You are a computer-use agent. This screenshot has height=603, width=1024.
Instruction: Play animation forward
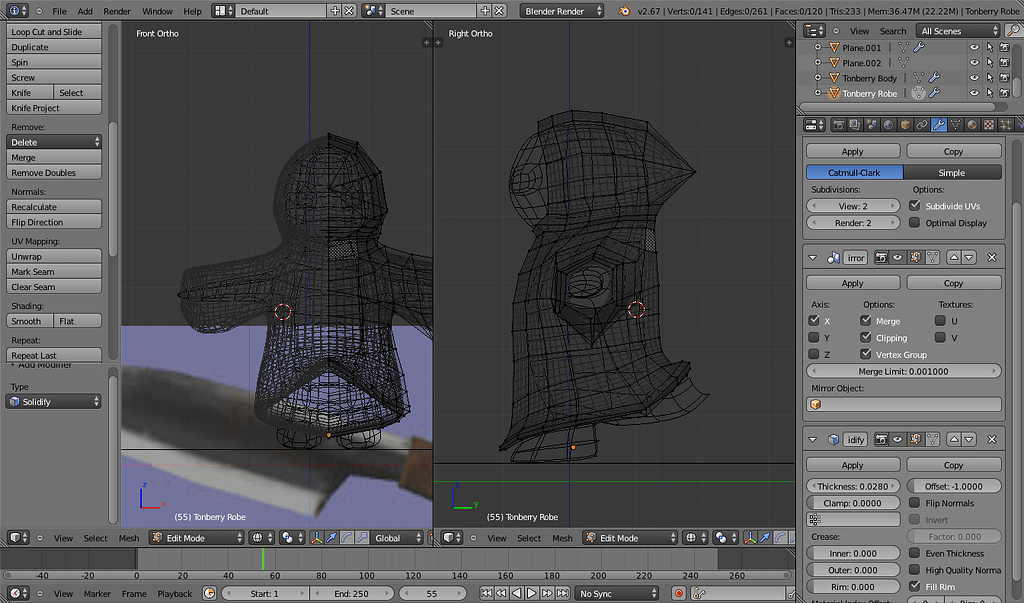[532, 593]
